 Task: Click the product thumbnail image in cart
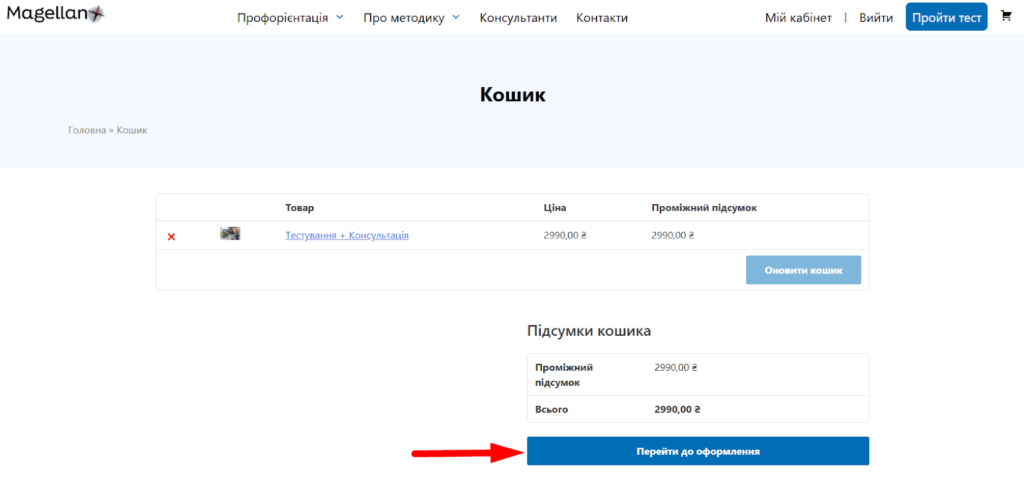pos(230,234)
